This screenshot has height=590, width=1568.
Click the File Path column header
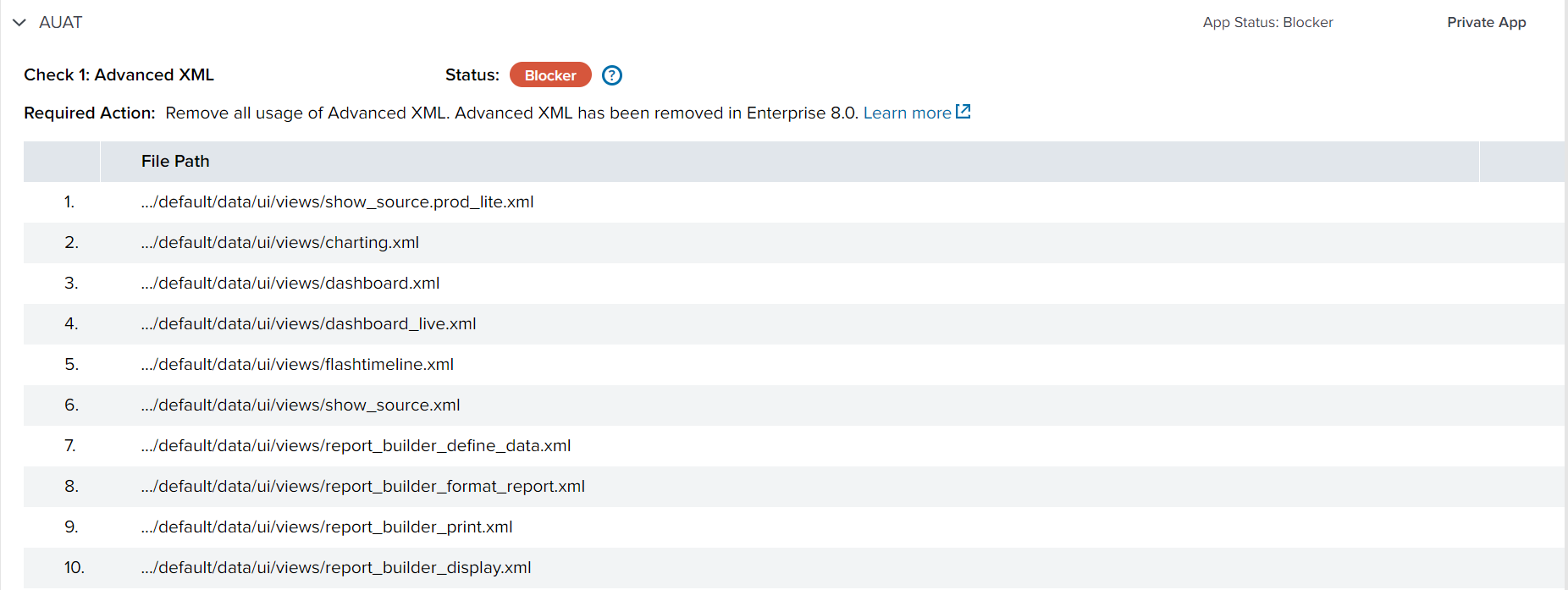click(x=175, y=161)
